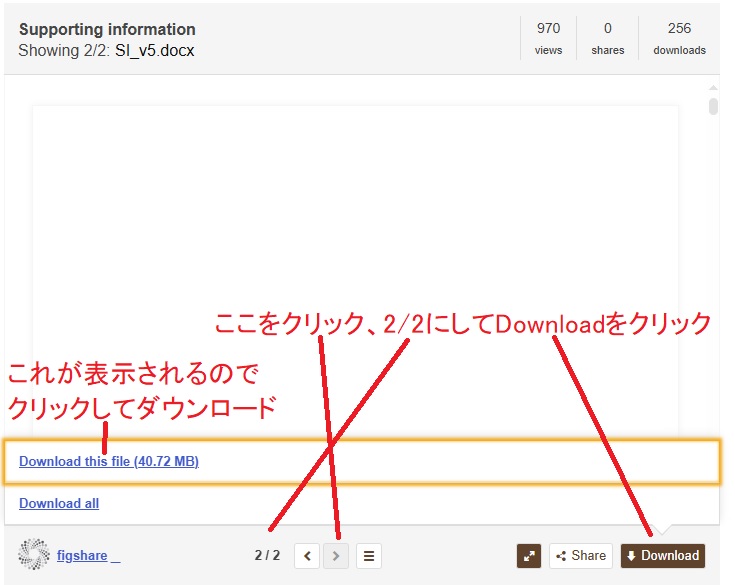Go to the previous file with the left arrow
This screenshot has height=585, width=735.
(x=308, y=556)
